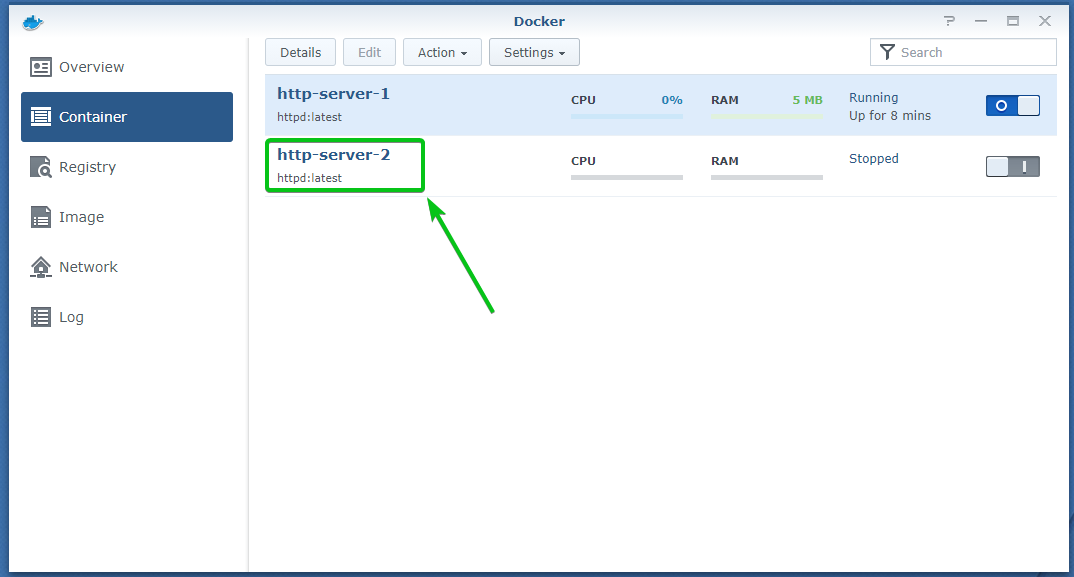Open the Network section
The height and width of the screenshot is (577, 1074).
coord(127,267)
